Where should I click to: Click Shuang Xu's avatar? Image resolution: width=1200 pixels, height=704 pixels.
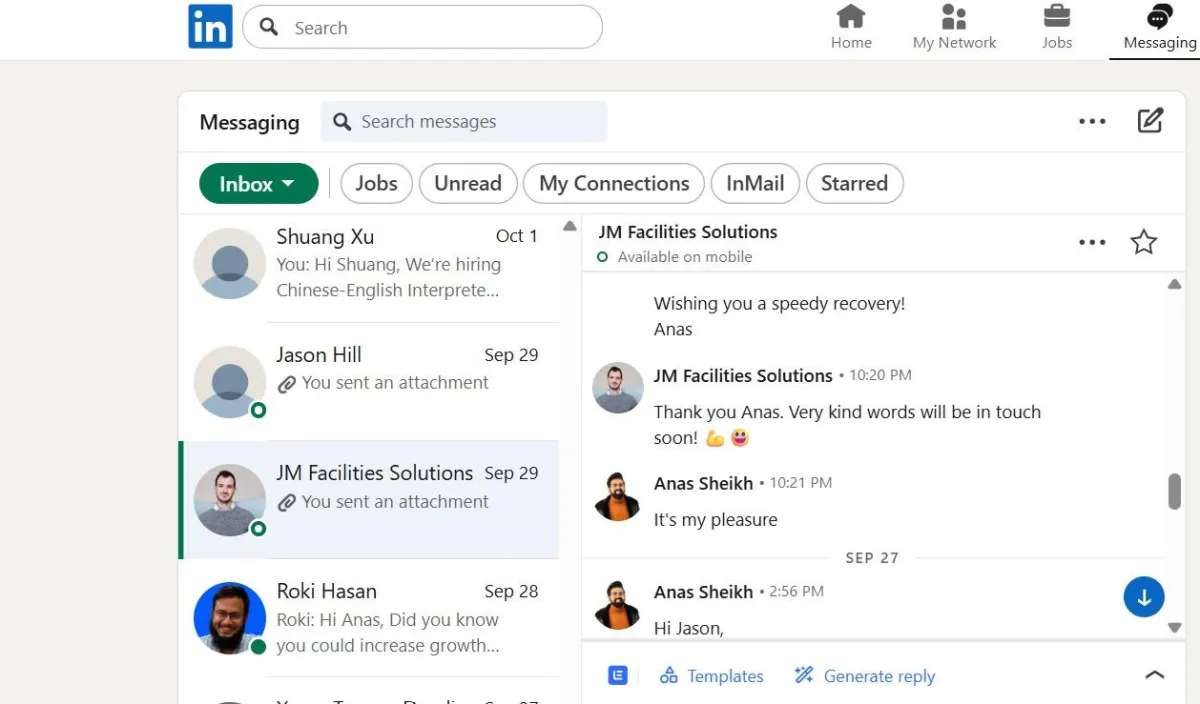coord(229,263)
